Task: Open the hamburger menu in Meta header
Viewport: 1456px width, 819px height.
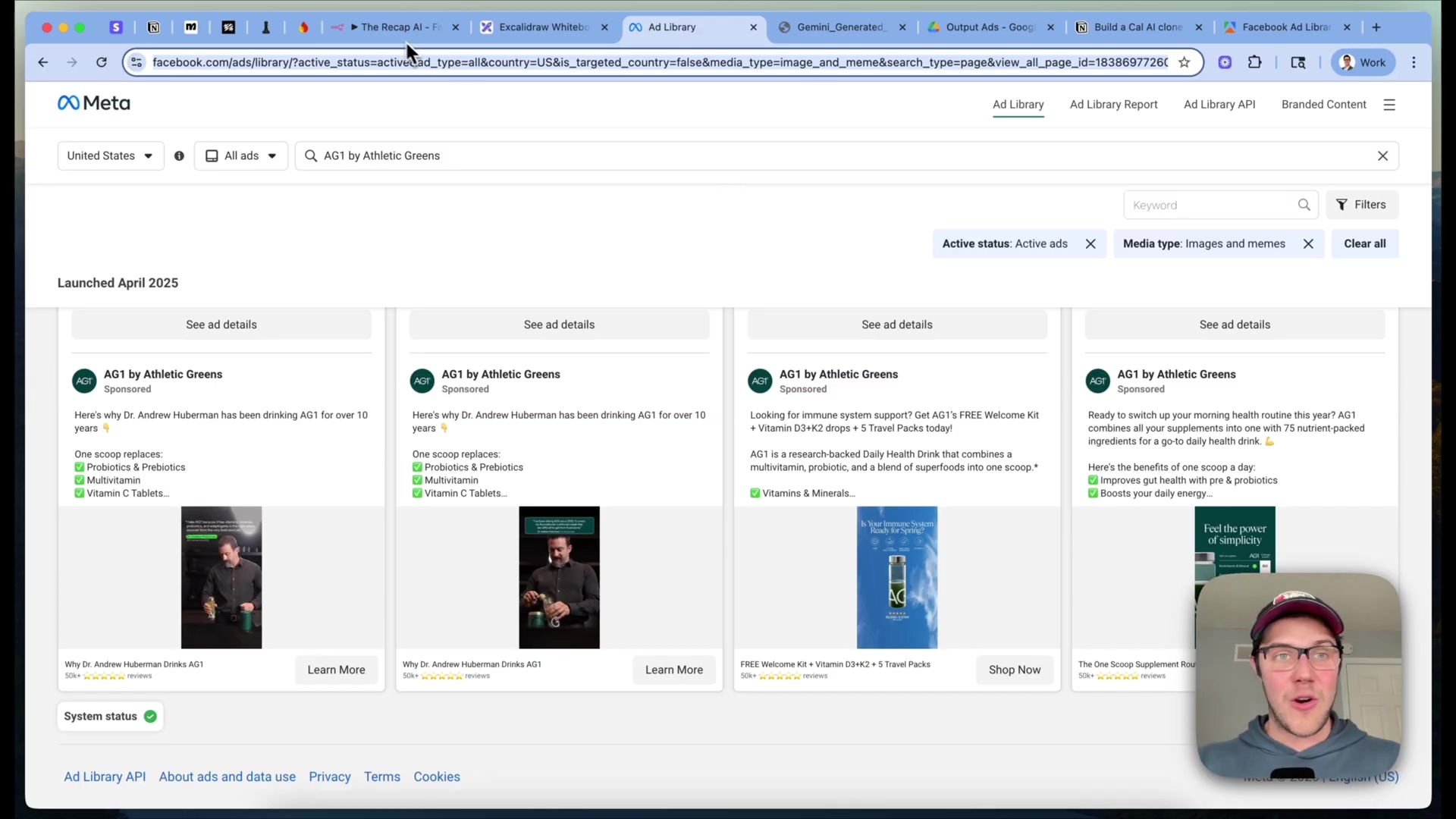Action: (x=1389, y=105)
